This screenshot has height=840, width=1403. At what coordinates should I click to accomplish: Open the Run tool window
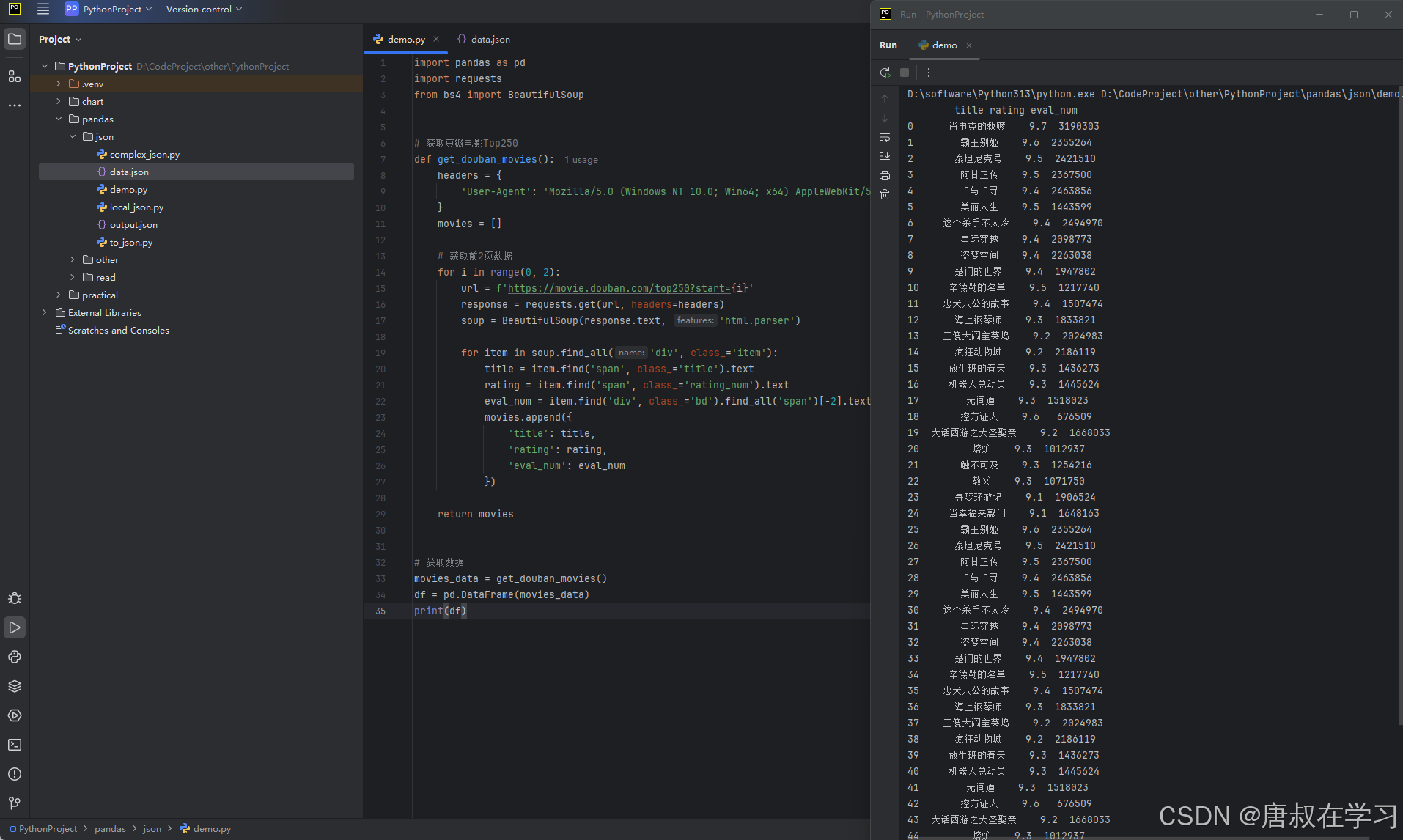coord(15,627)
